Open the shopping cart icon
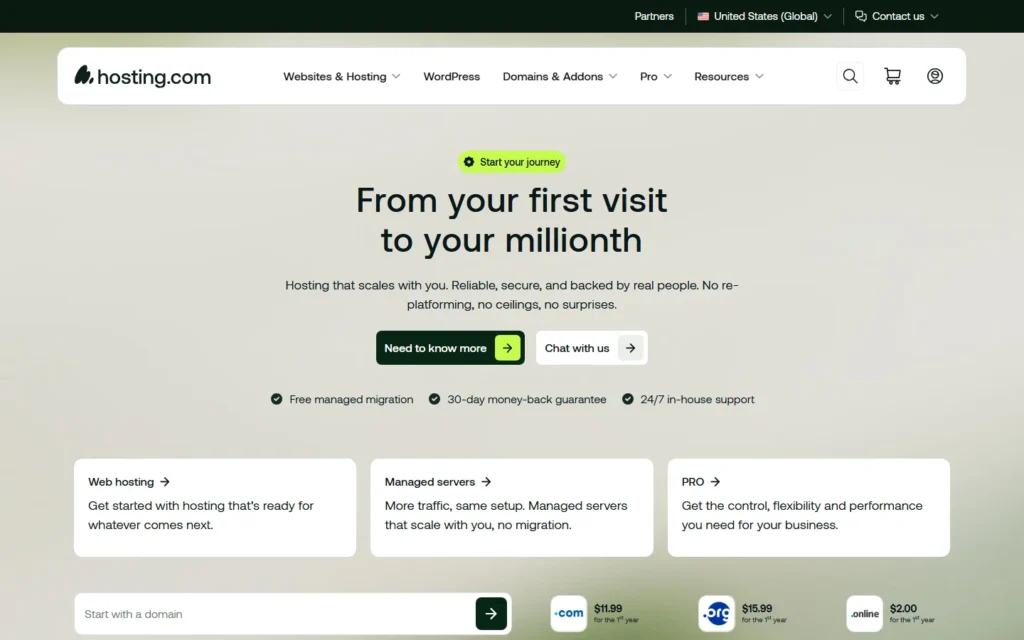Screen dimensions: 1024x640 coord(892,76)
